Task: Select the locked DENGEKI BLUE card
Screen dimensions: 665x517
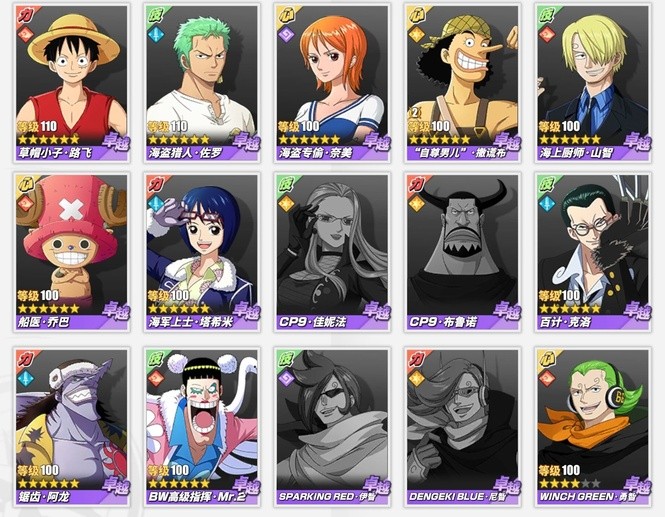Action: pyautogui.click(x=463, y=427)
